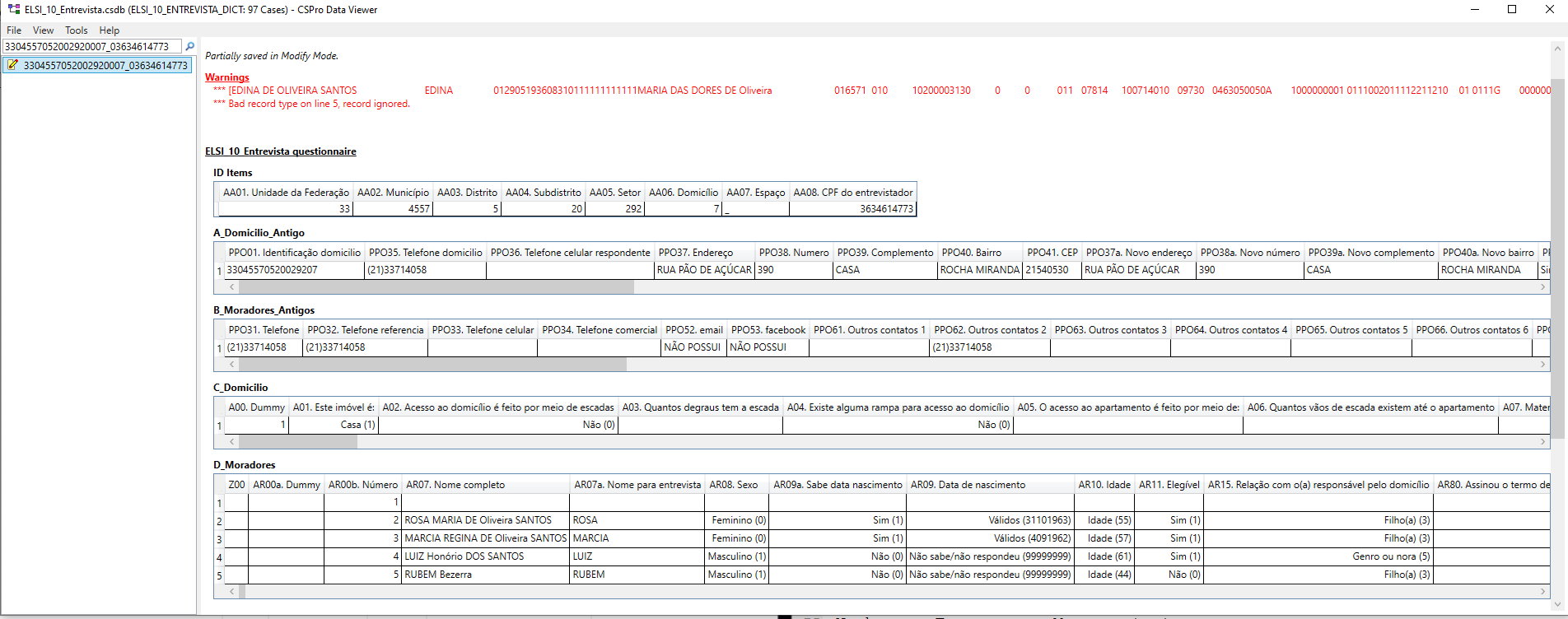Click the name MARCIA REGINA DE Oliveira SANTOS
The height and width of the screenshot is (619, 1568).
point(485,538)
